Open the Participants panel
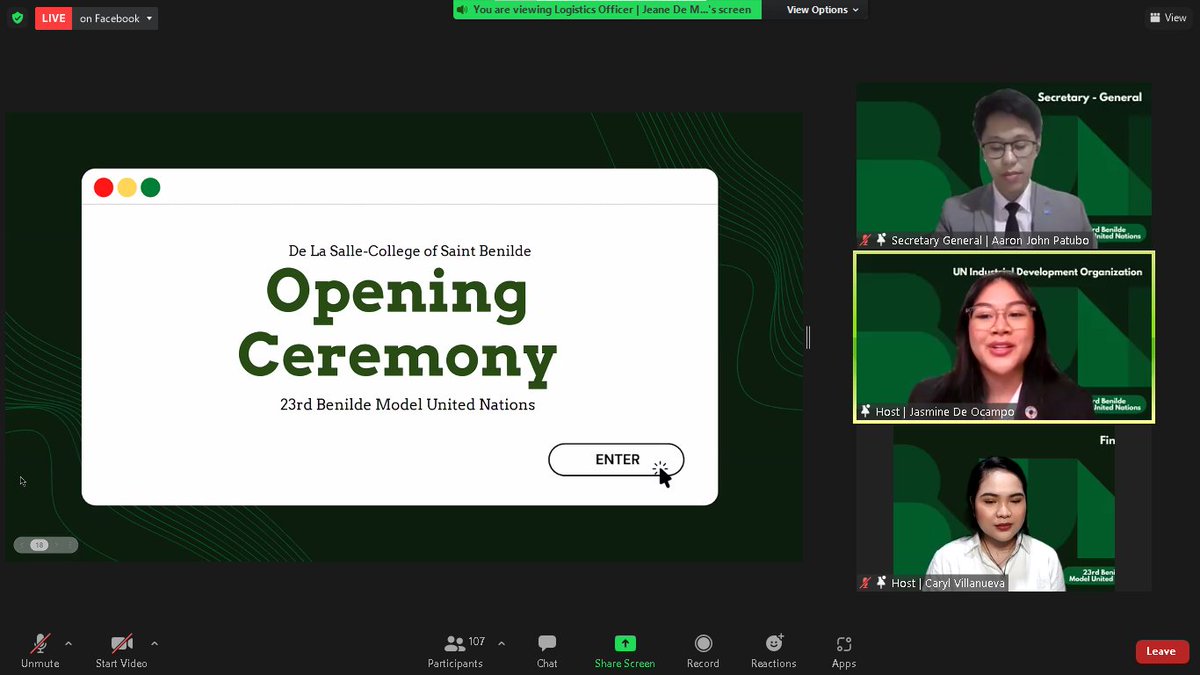 pos(456,651)
